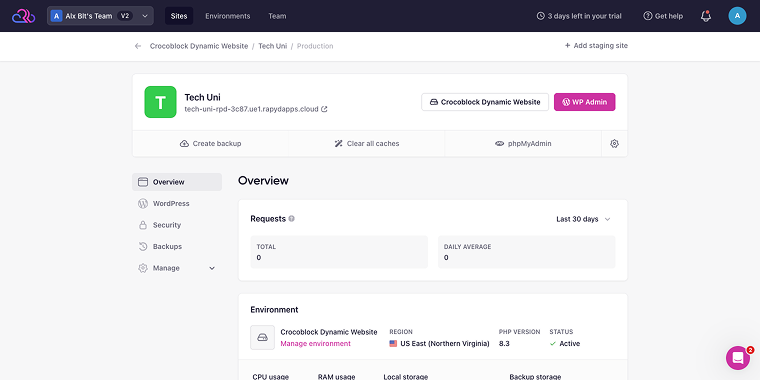Screen dimensions: 760x380
Task: Click the US East (Northern Virginia) region text
Action: coord(444,343)
